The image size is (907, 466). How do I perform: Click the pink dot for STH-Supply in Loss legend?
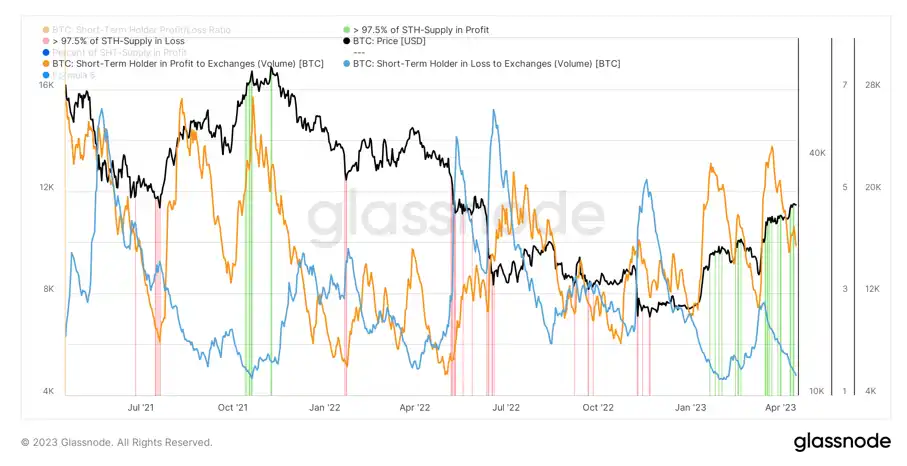46,41
